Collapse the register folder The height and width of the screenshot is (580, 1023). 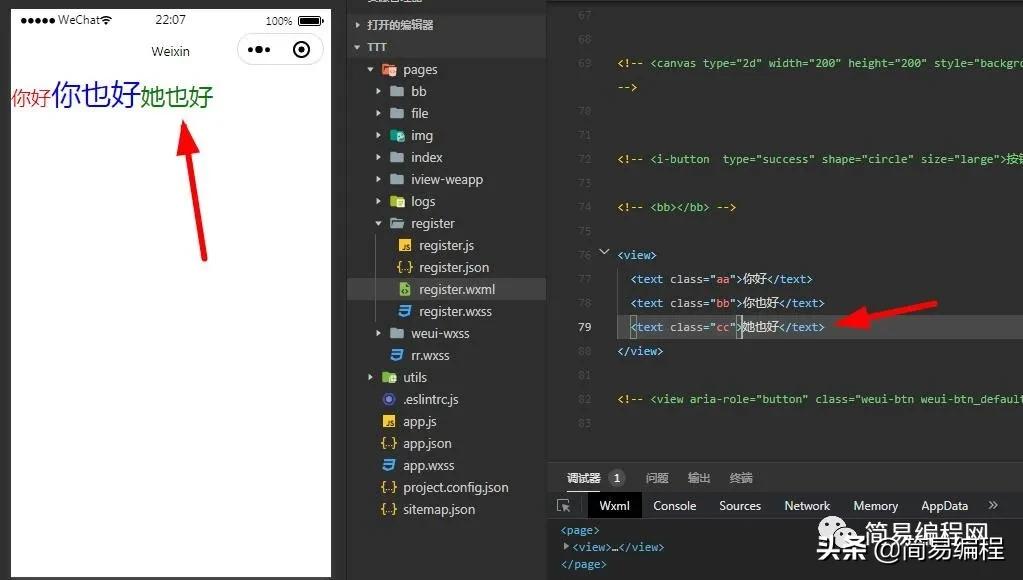(x=379, y=224)
